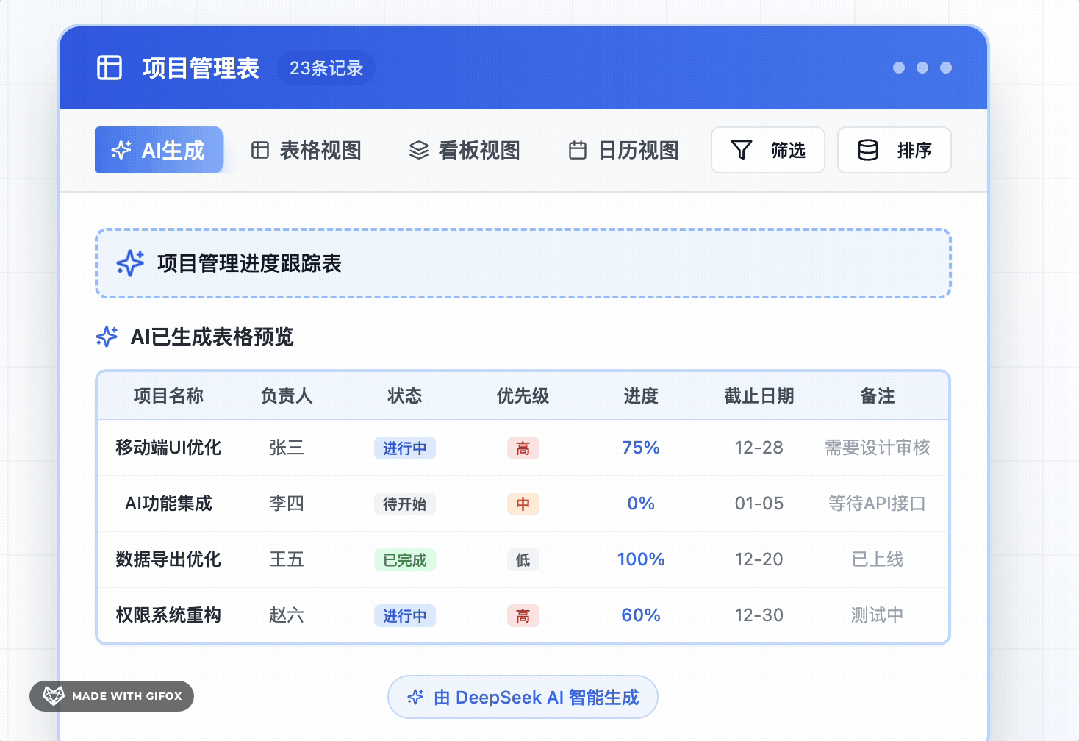
Task: Click 进行中 status tag in 移动端UI优化 row
Action: (x=405, y=448)
